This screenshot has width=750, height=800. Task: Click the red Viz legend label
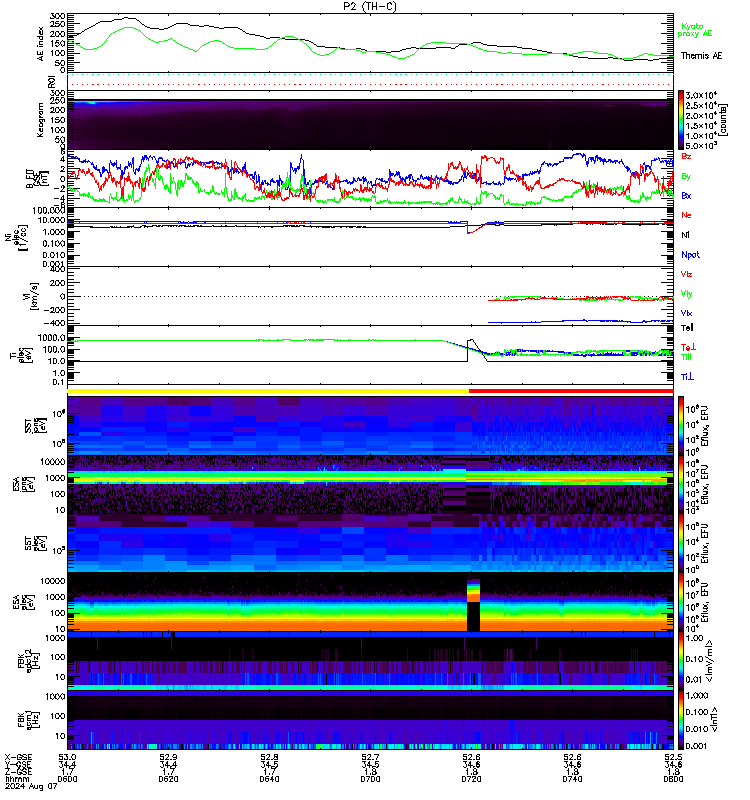click(x=686, y=274)
